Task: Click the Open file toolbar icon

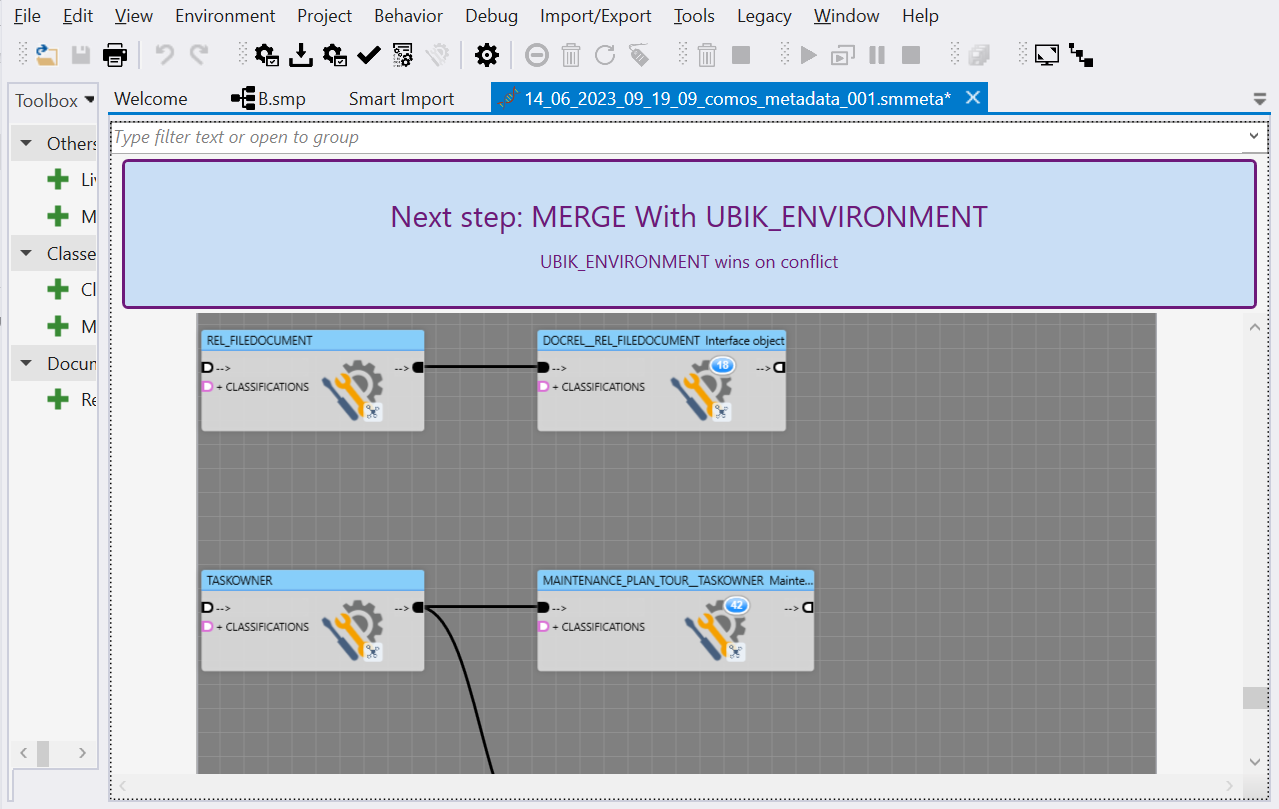Action: pos(46,55)
